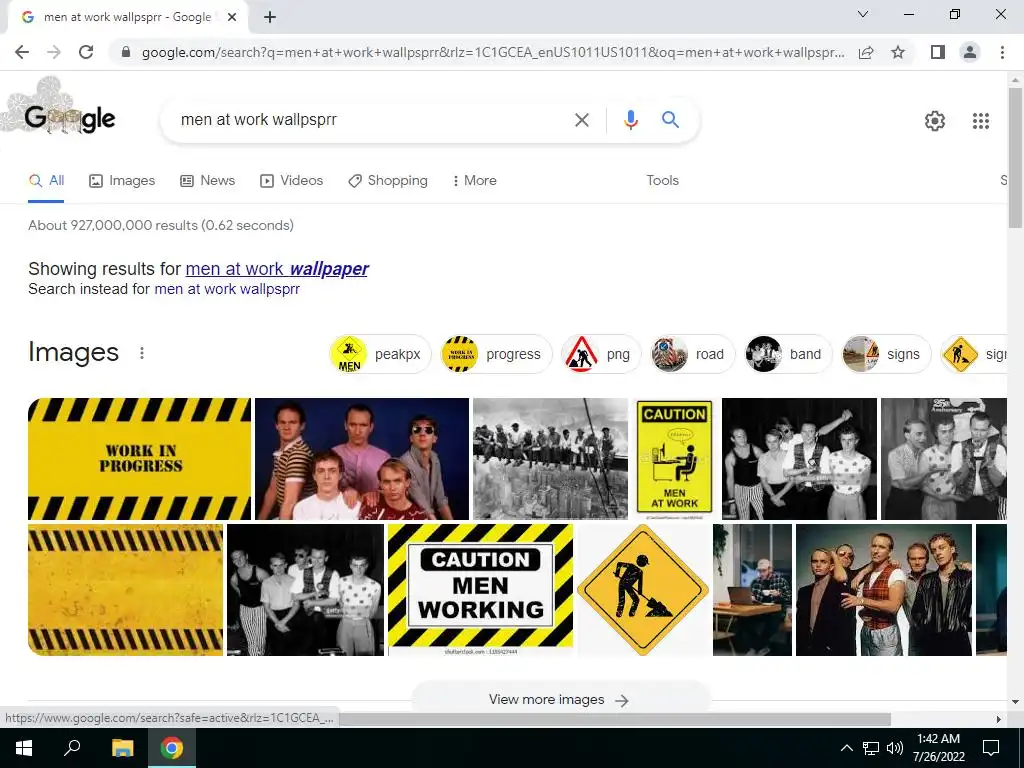The image size is (1024, 768).
Task: Open the Caution Men at Work sign image
Action: pyautogui.click(x=674, y=458)
